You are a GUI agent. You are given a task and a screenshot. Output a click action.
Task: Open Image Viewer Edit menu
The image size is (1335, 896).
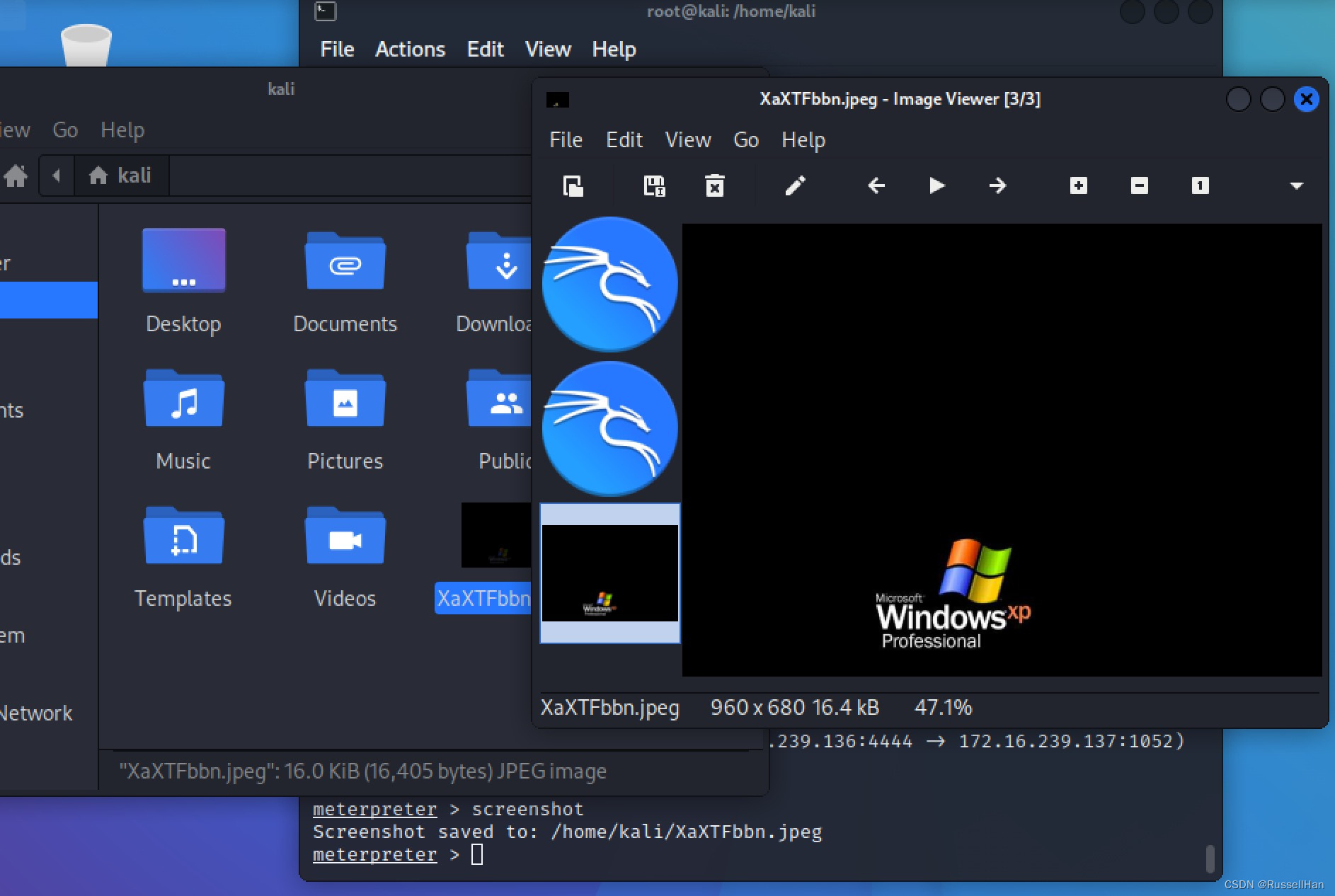point(624,139)
